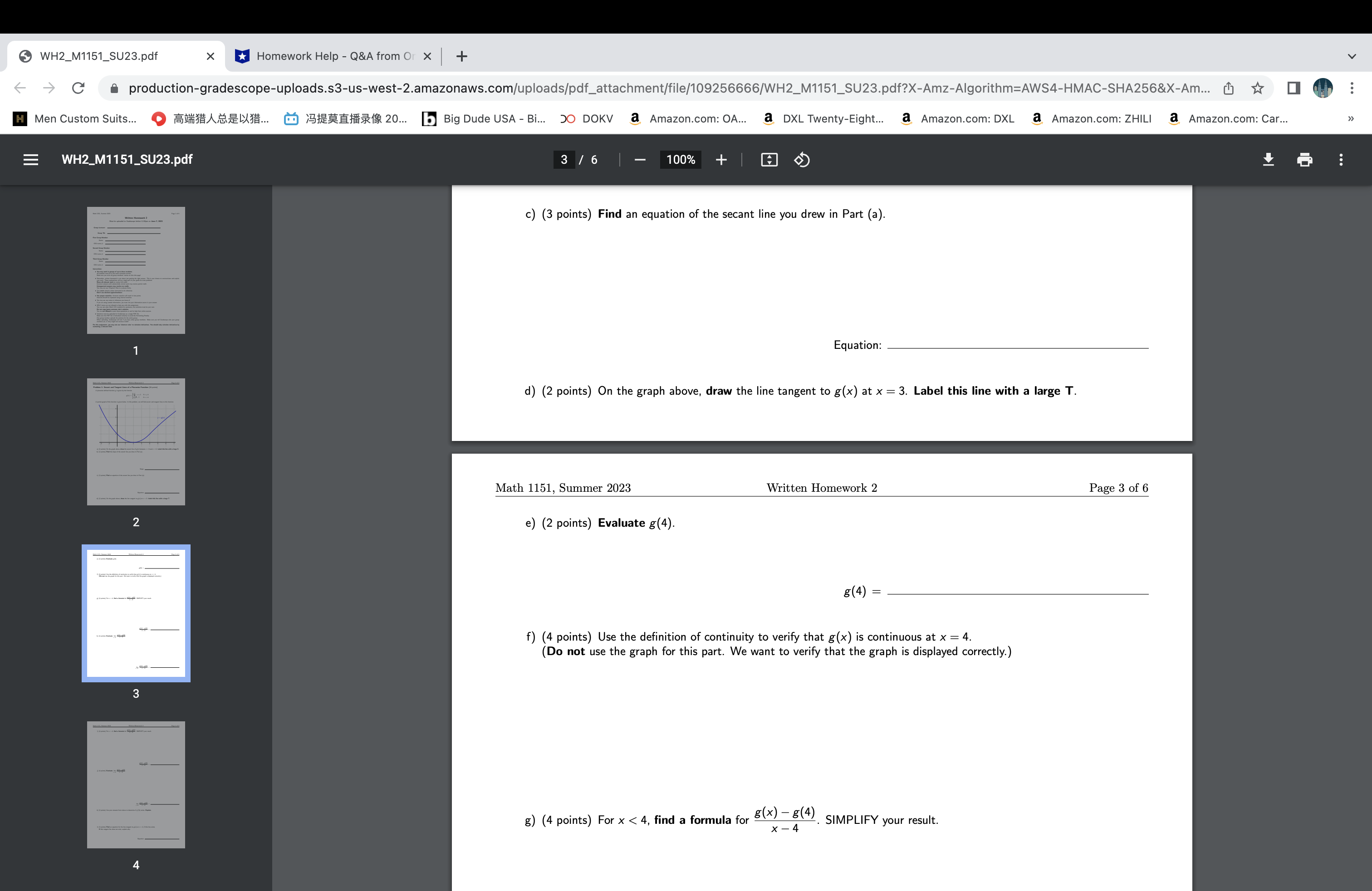Click the browser back arrow
1372x891 pixels.
tap(20, 88)
